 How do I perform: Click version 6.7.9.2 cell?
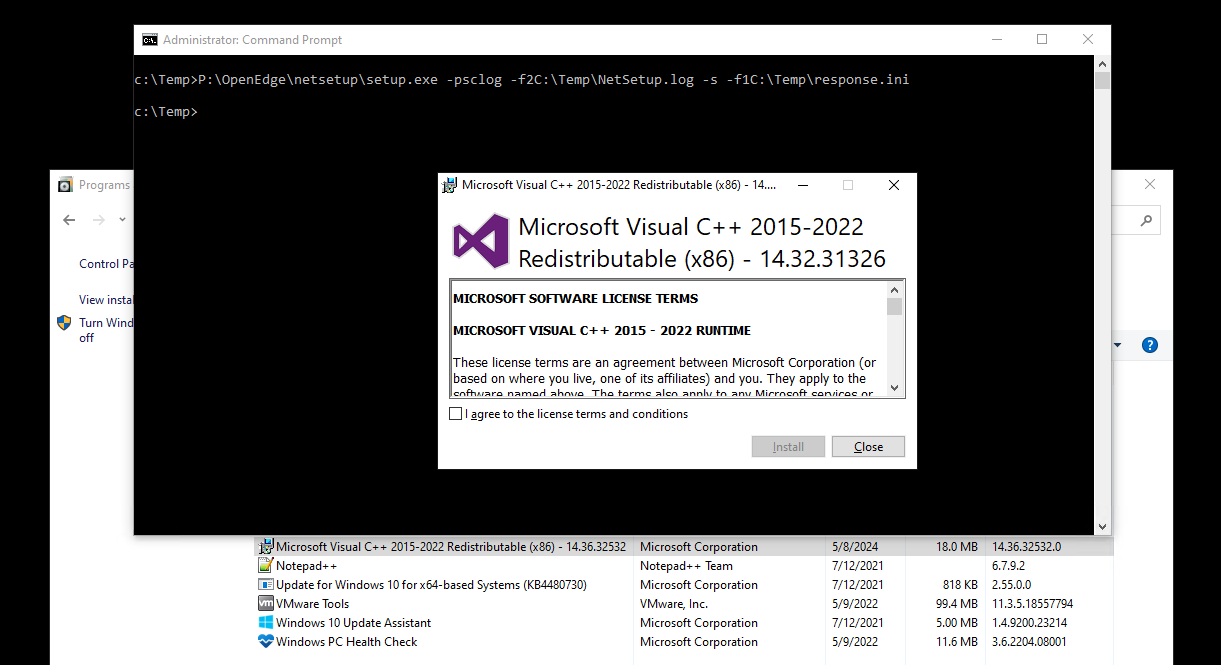[1010, 566]
